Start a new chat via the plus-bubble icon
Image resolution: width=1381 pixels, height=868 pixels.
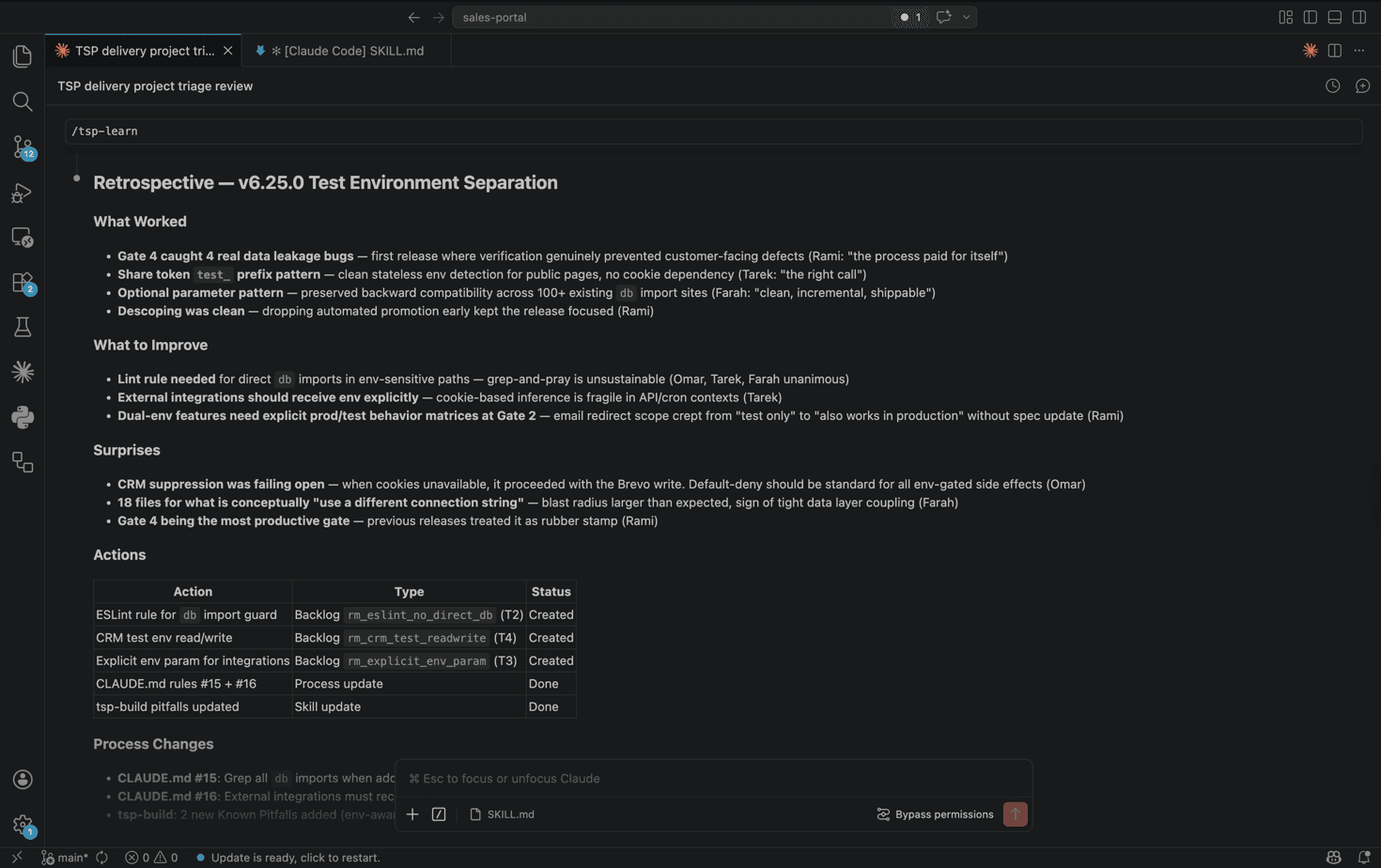(1362, 85)
